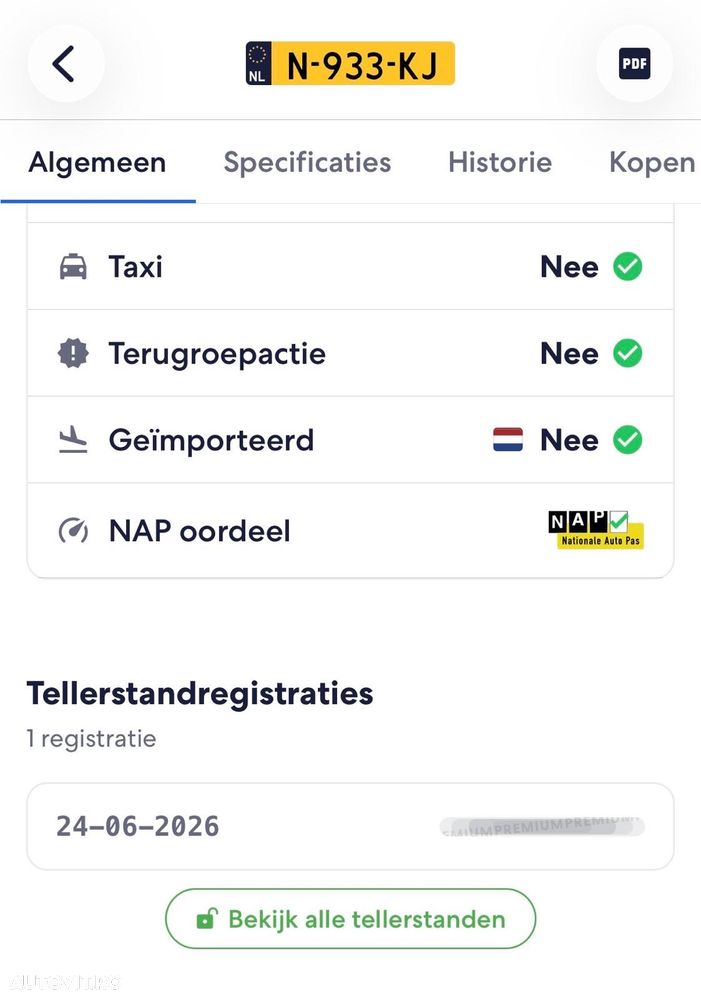Select the Algemeen tab

tap(98, 162)
